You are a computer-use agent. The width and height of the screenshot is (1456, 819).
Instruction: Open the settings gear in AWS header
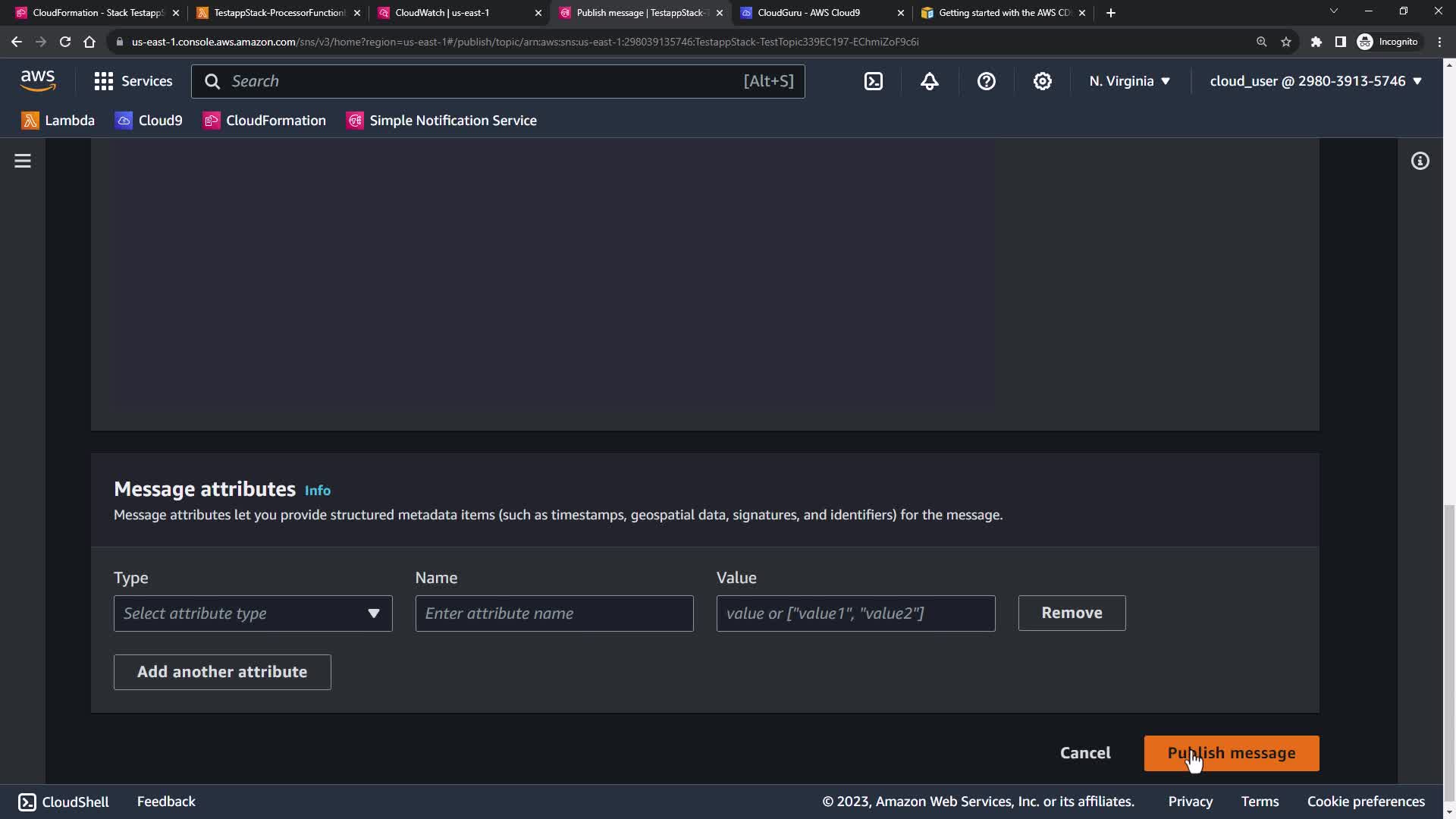[1043, 81]
